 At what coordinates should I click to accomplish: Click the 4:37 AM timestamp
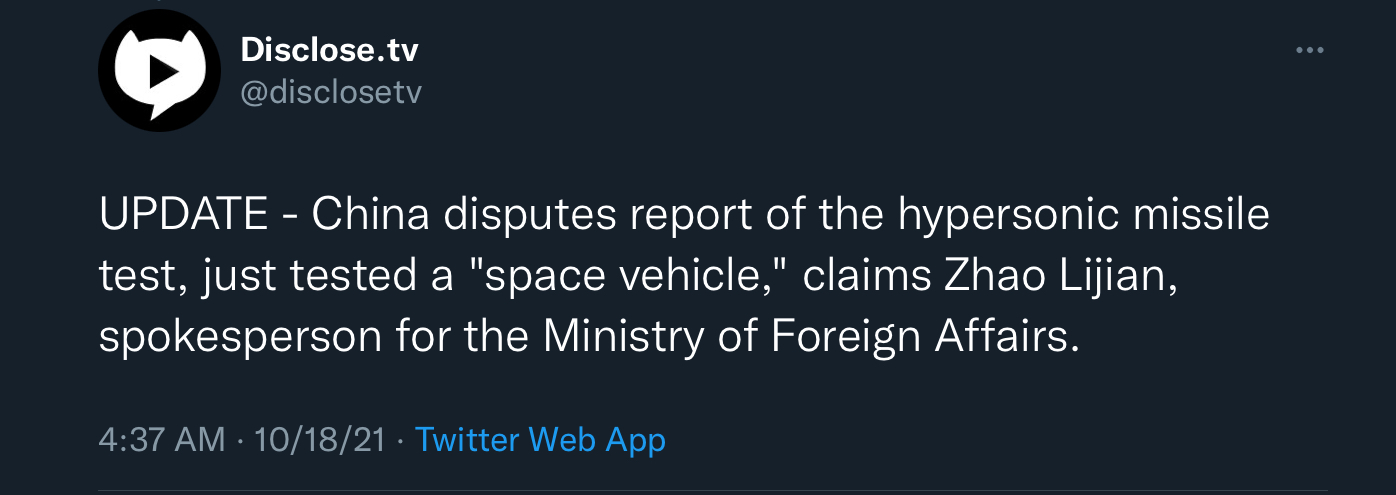coord(162,440)
